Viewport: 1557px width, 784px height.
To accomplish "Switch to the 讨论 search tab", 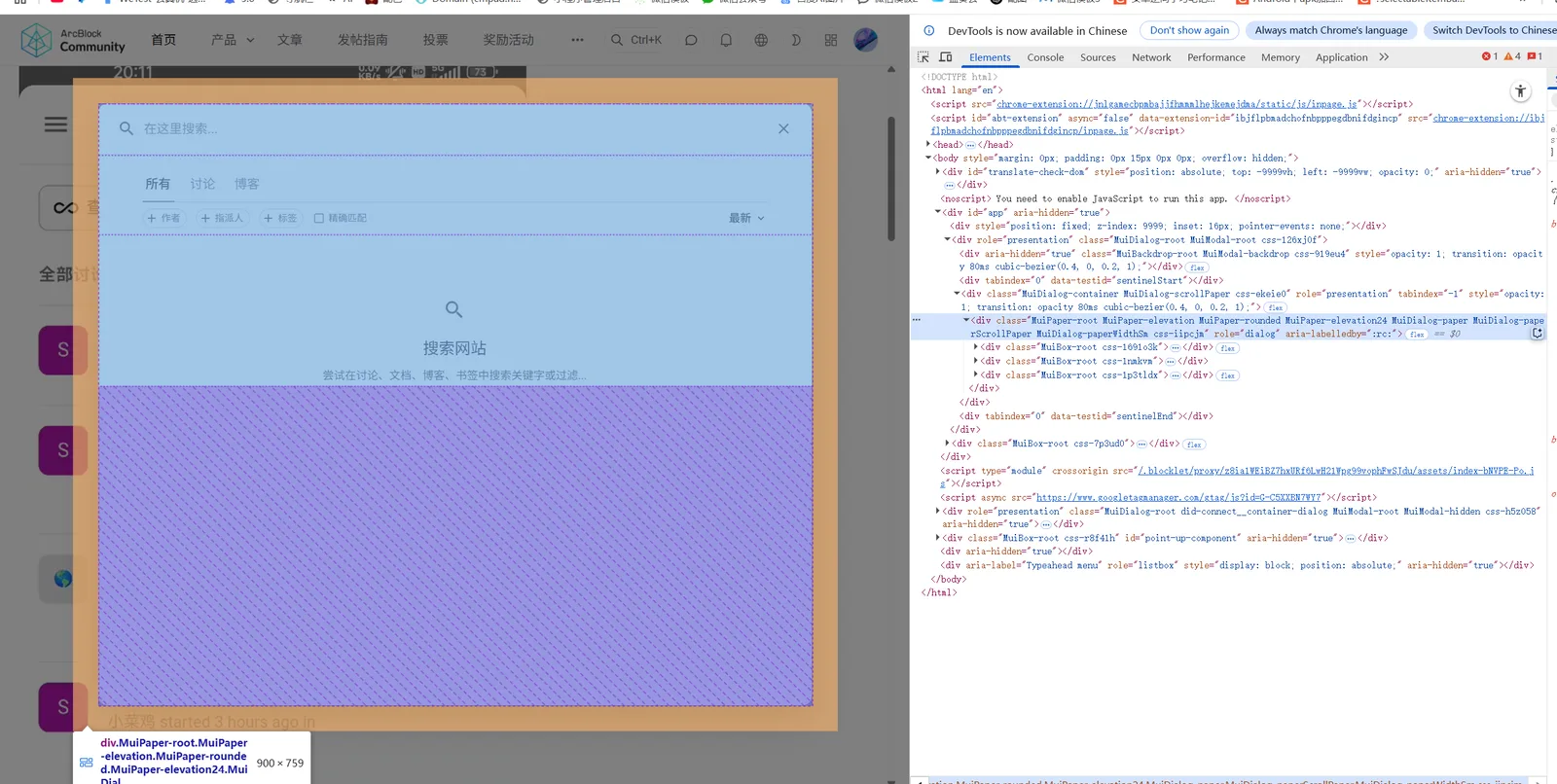I will 202,184.
